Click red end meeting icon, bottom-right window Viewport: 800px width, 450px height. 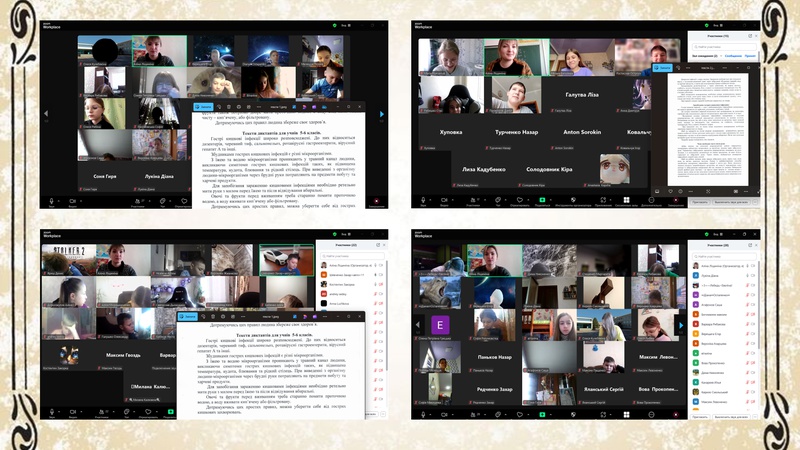[x=676, y=414]
